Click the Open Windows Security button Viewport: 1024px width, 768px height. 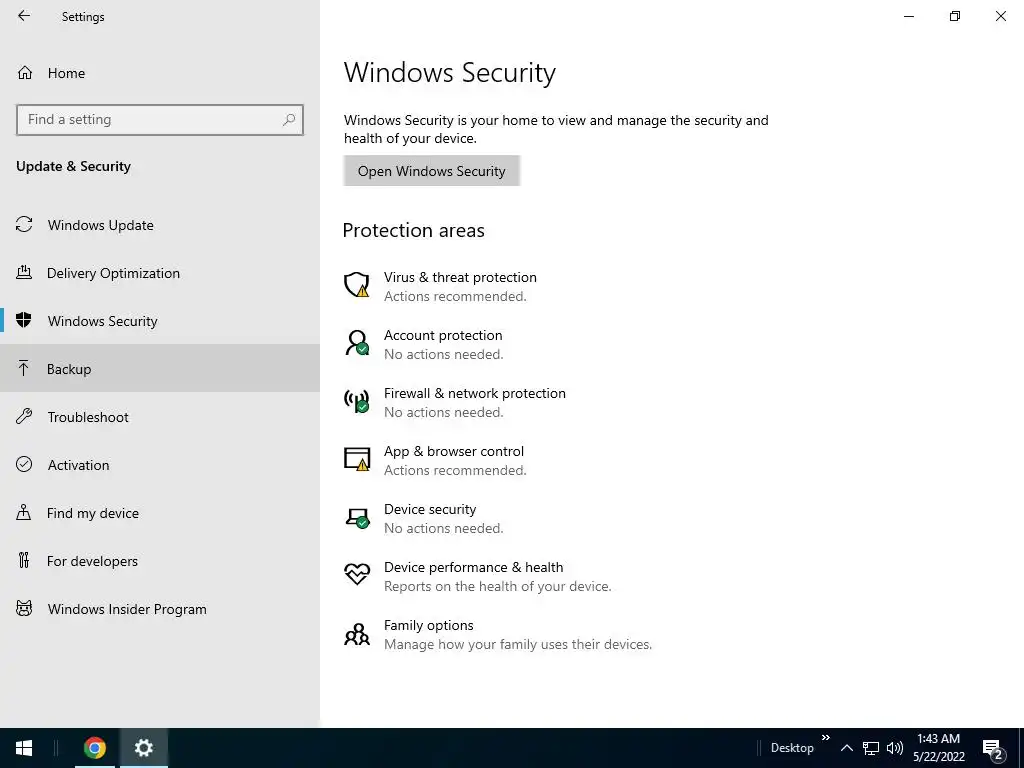[432, 170]
